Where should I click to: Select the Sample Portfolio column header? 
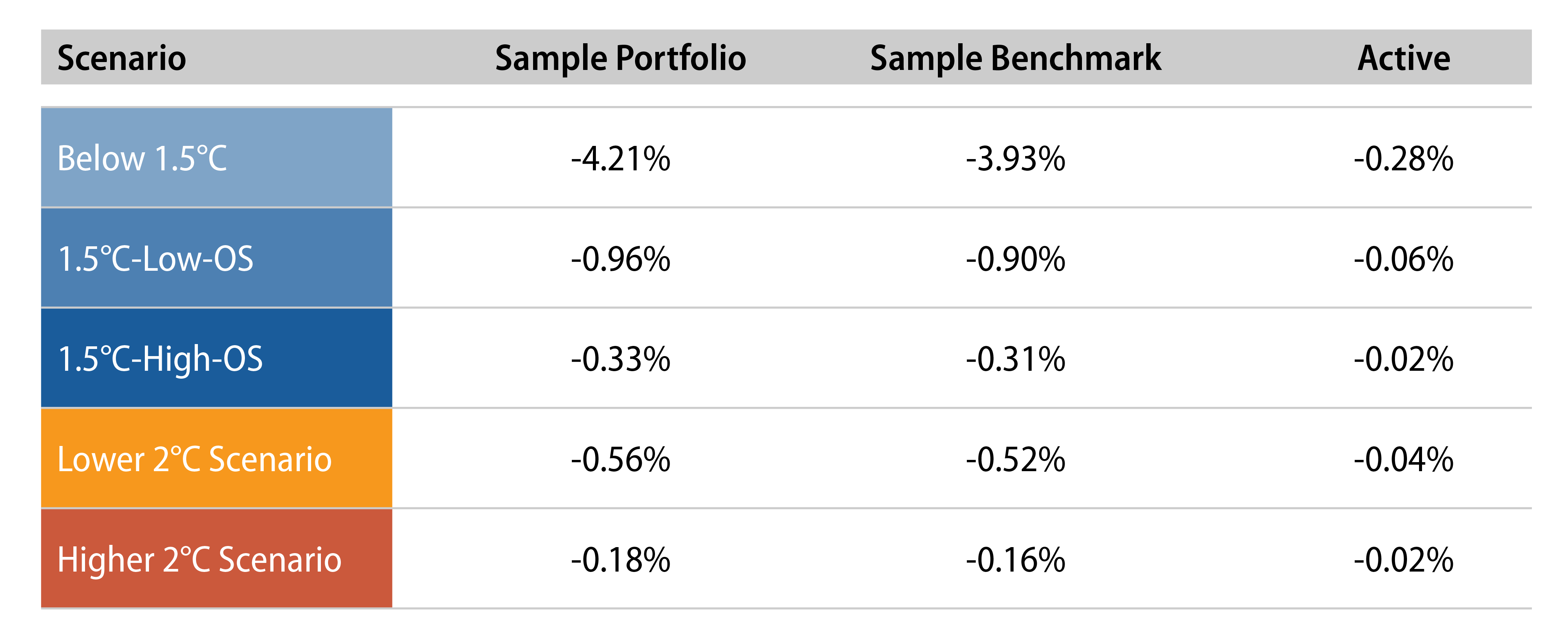620,58
